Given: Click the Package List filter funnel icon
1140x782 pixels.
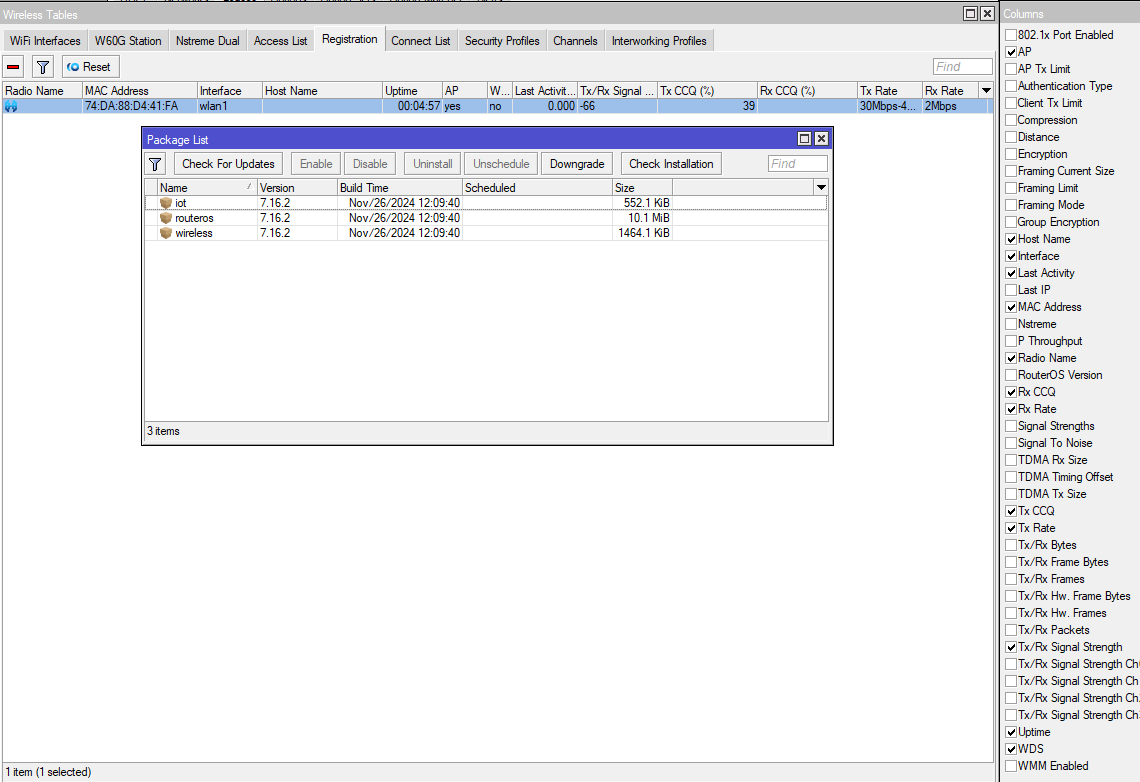Looking at the screenshot, I should point(156,164).
